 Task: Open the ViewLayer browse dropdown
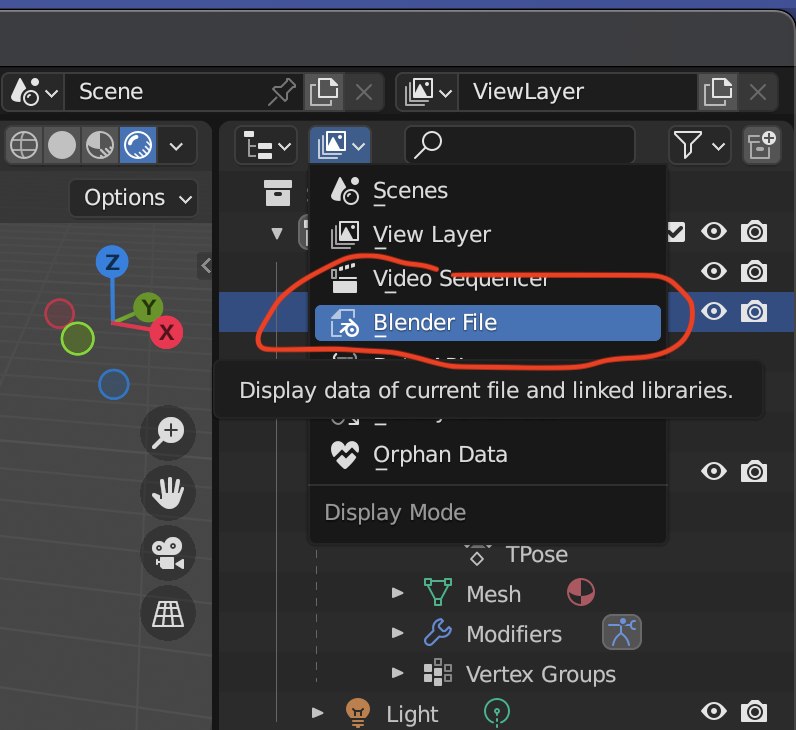pos(428,92)
